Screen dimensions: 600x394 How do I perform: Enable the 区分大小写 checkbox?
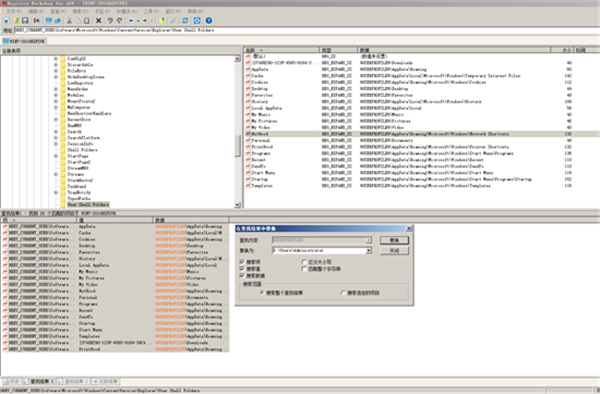coord(304,262)
